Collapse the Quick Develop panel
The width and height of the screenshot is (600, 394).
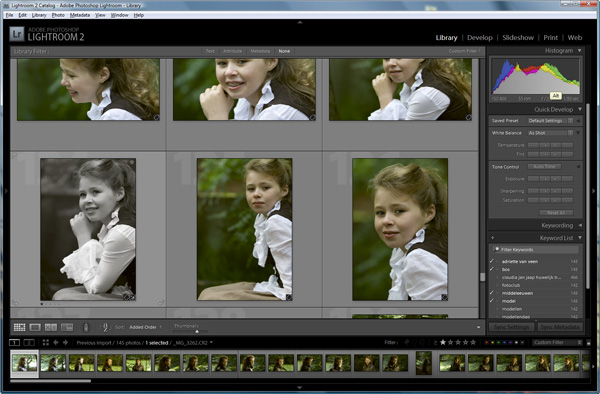tap(580, 109)
